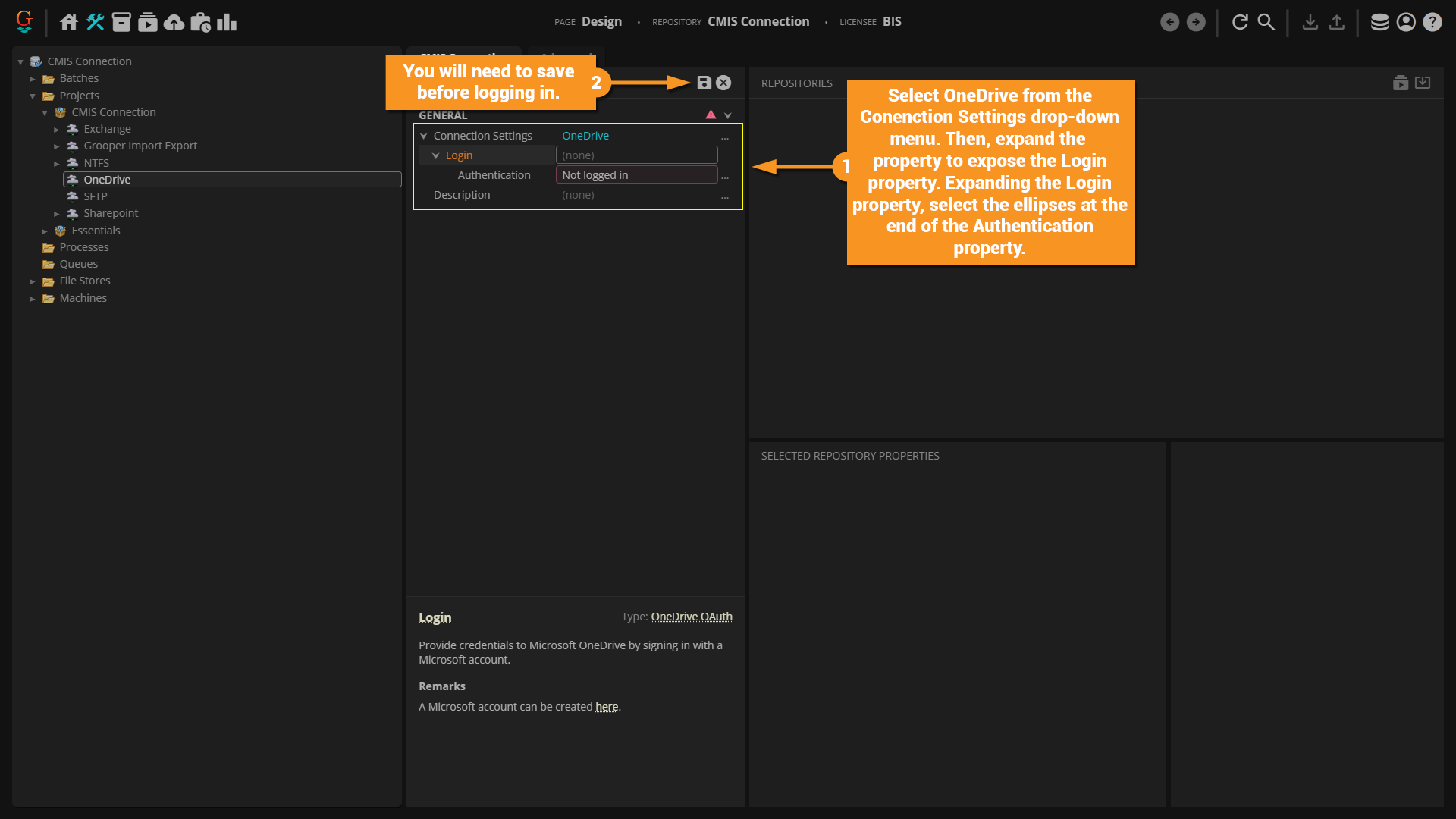Viewport: 1456px width, 819px height.
Task: Open the user account profile icon
Action: coord(1406,22)
